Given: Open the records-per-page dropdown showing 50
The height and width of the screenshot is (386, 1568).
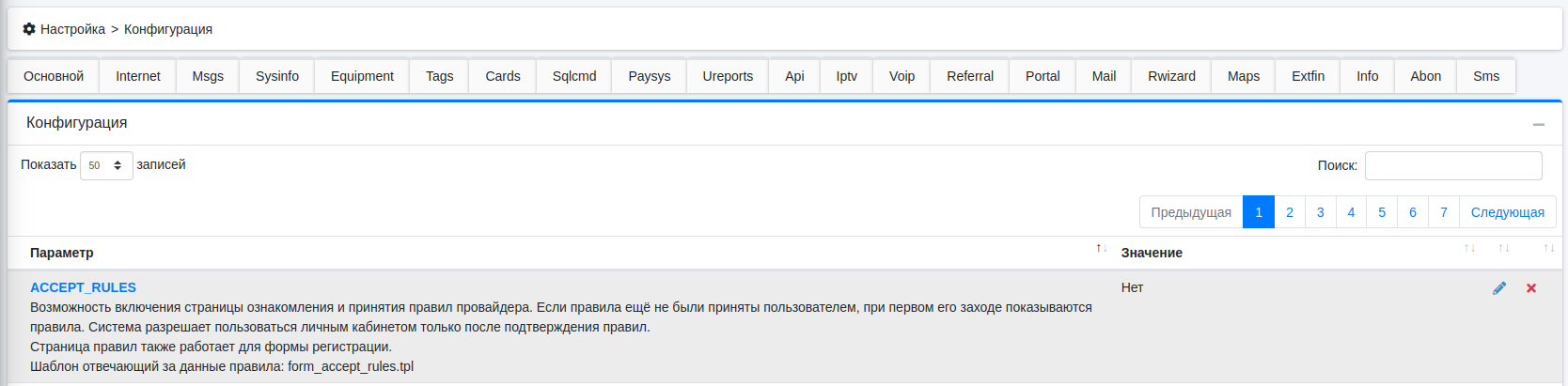Looking at the screenshot, I should pos(106,165).
